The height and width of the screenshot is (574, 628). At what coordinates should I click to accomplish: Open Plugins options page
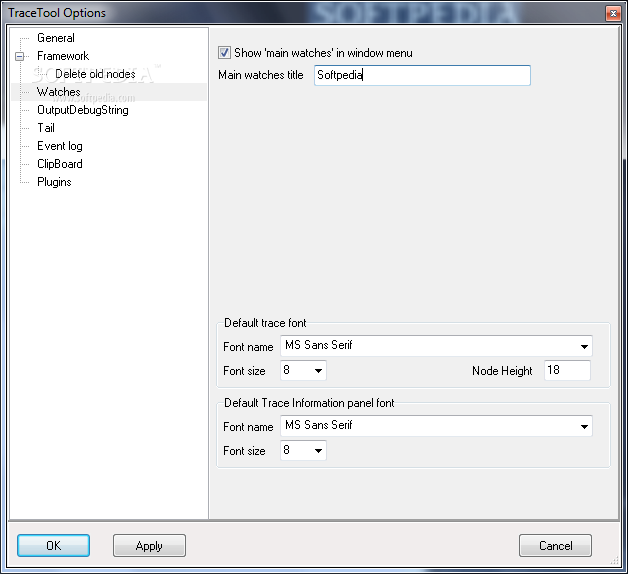[x=54, y=182]
